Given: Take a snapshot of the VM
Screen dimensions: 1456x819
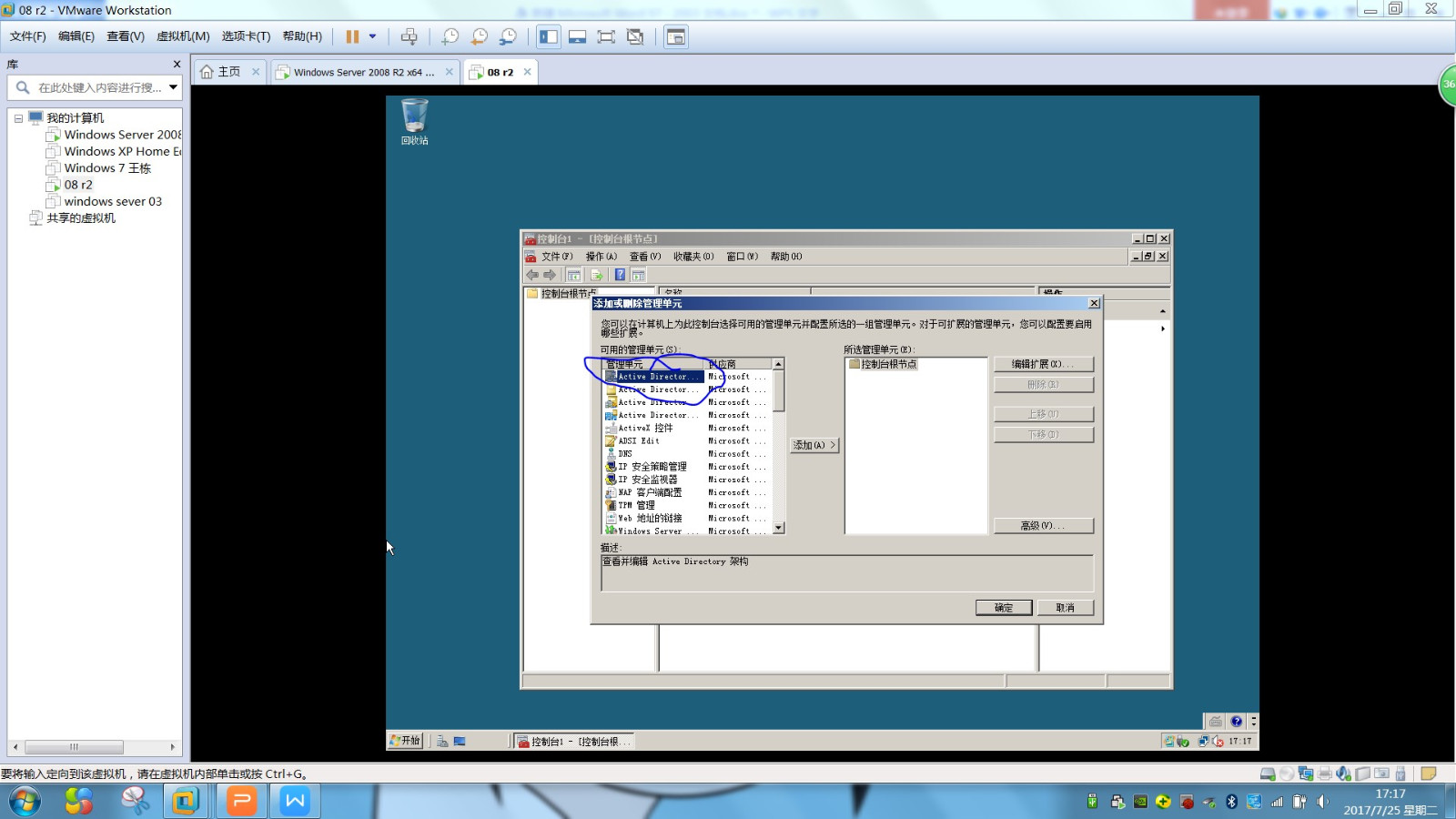Looking at the screenshot, I should click(450, 36).
